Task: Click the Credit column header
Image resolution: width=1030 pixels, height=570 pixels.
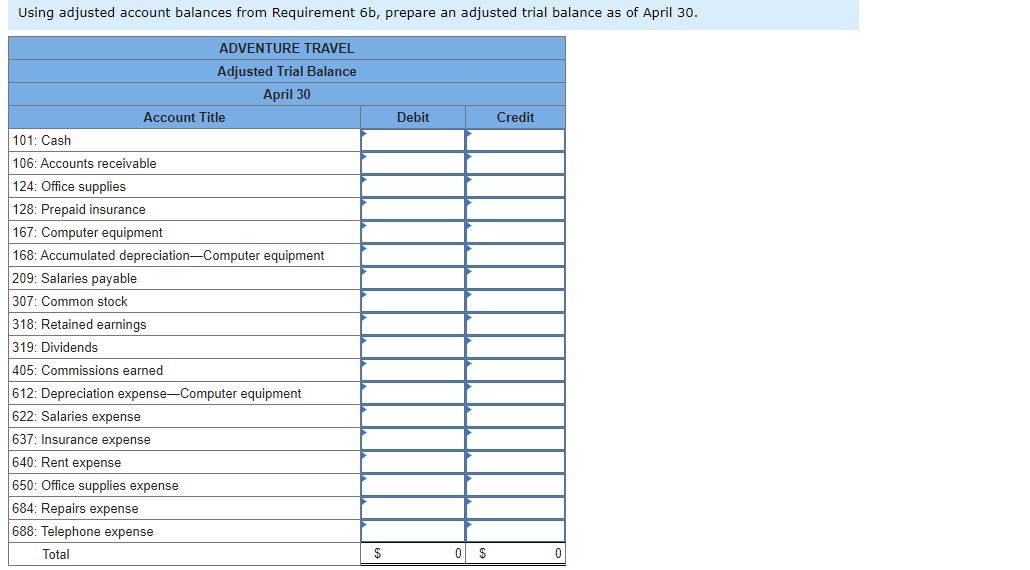Action: tap(516, 117)
